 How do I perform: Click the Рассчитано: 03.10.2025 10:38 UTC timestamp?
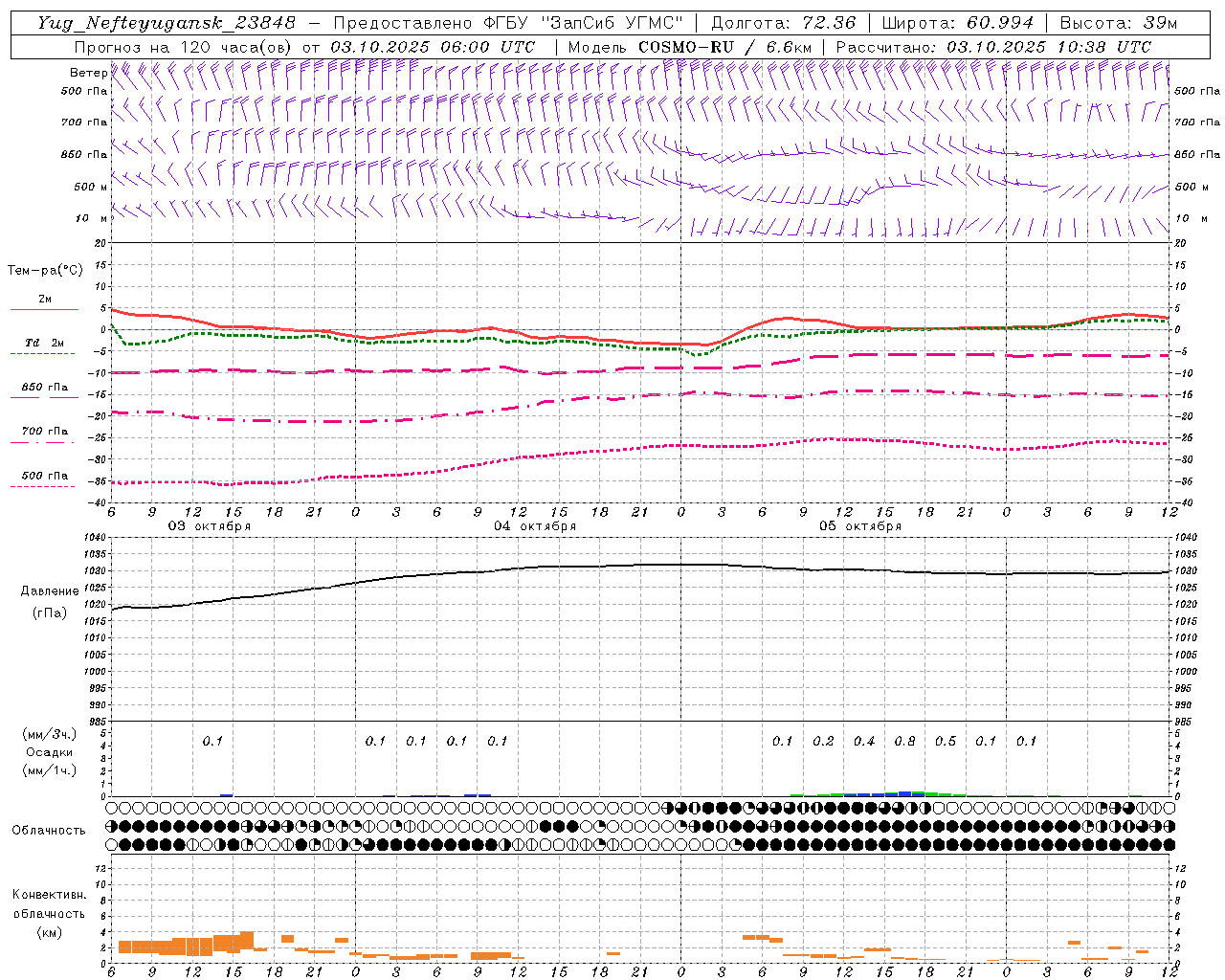[993, 47]
